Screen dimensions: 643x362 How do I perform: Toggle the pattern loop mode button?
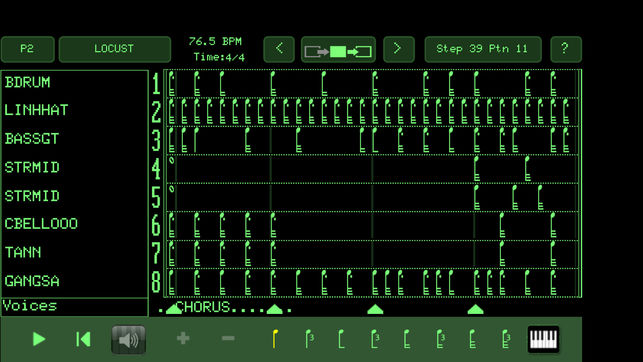coord(338,50)
